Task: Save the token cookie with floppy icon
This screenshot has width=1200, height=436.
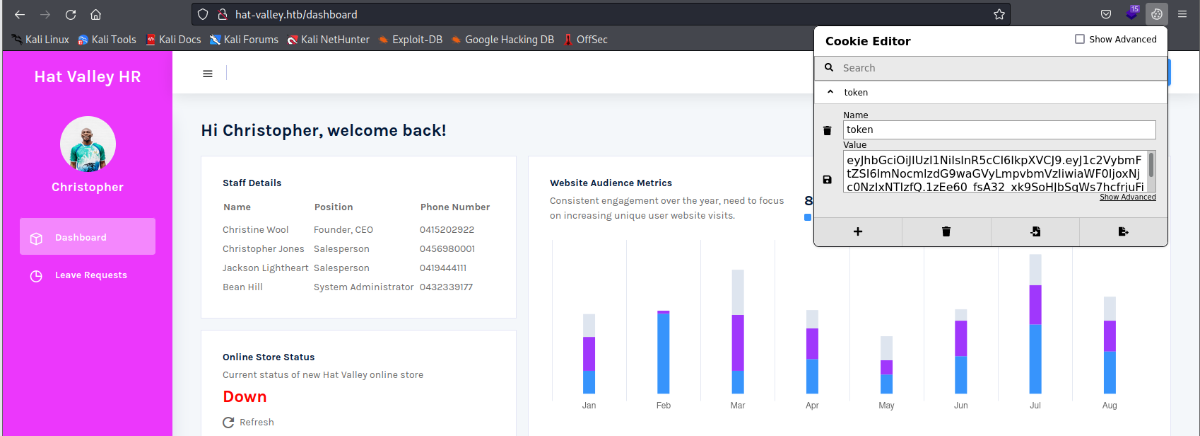Action: [827, 179]
